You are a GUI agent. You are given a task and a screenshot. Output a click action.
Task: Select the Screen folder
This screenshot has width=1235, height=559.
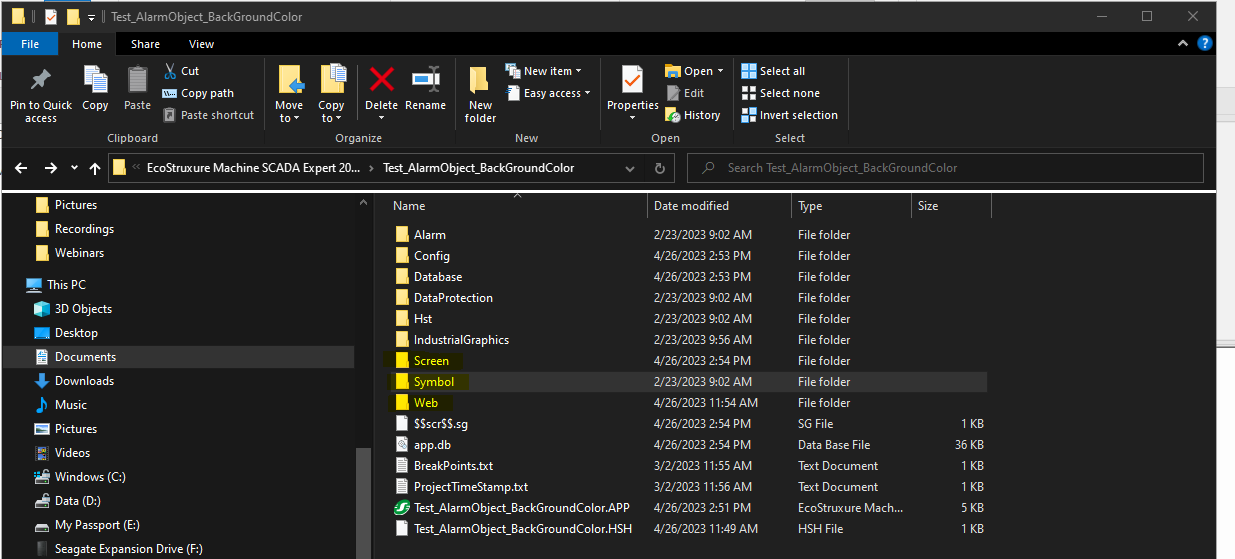point(431,361)
